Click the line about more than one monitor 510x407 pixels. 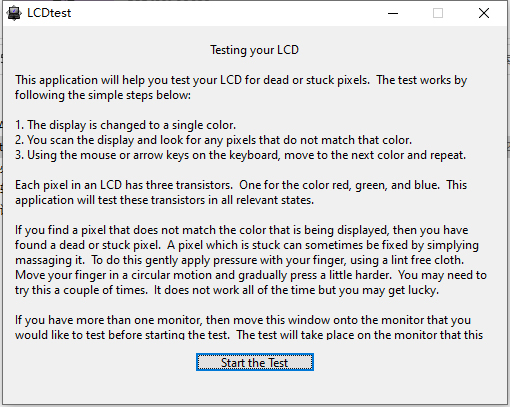point(243,320)
